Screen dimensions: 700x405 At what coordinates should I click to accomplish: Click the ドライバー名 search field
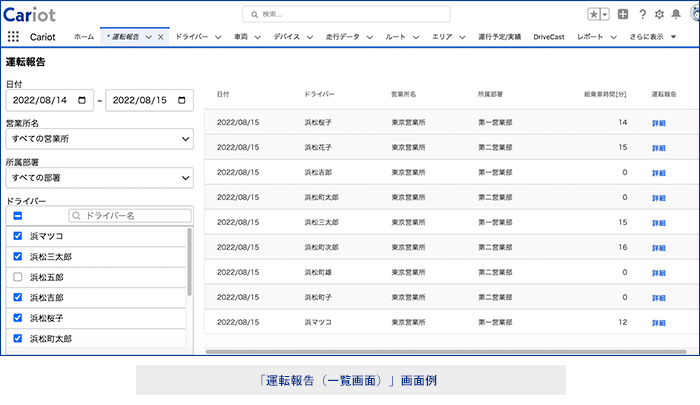pos(130,215)
